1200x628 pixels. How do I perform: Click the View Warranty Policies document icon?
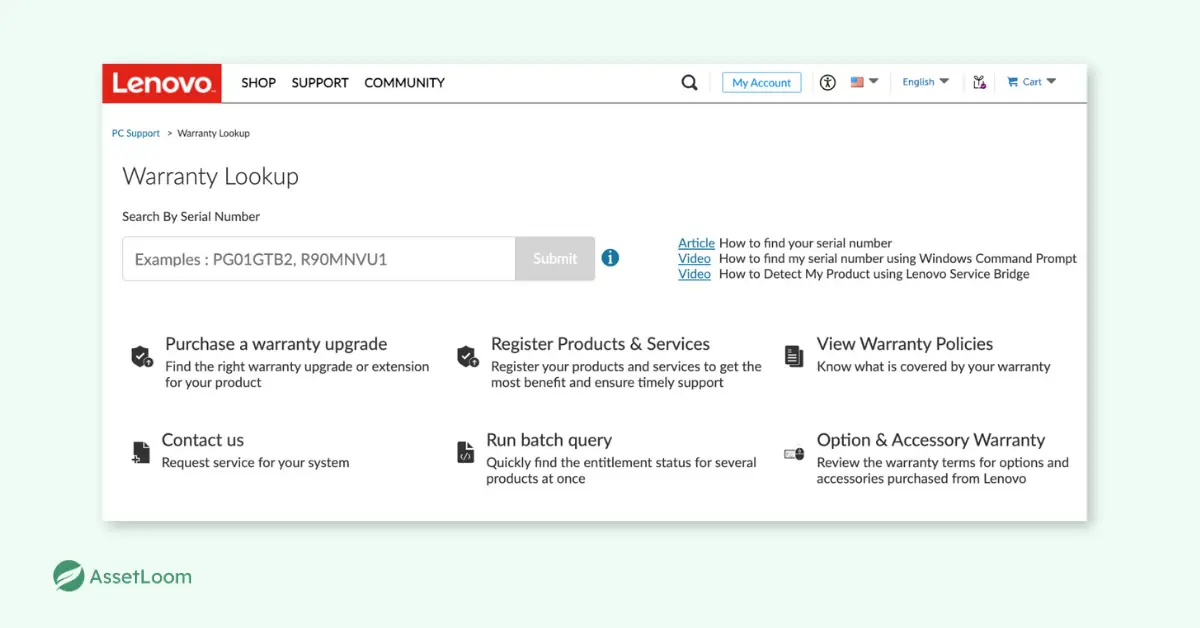(794, 356)
